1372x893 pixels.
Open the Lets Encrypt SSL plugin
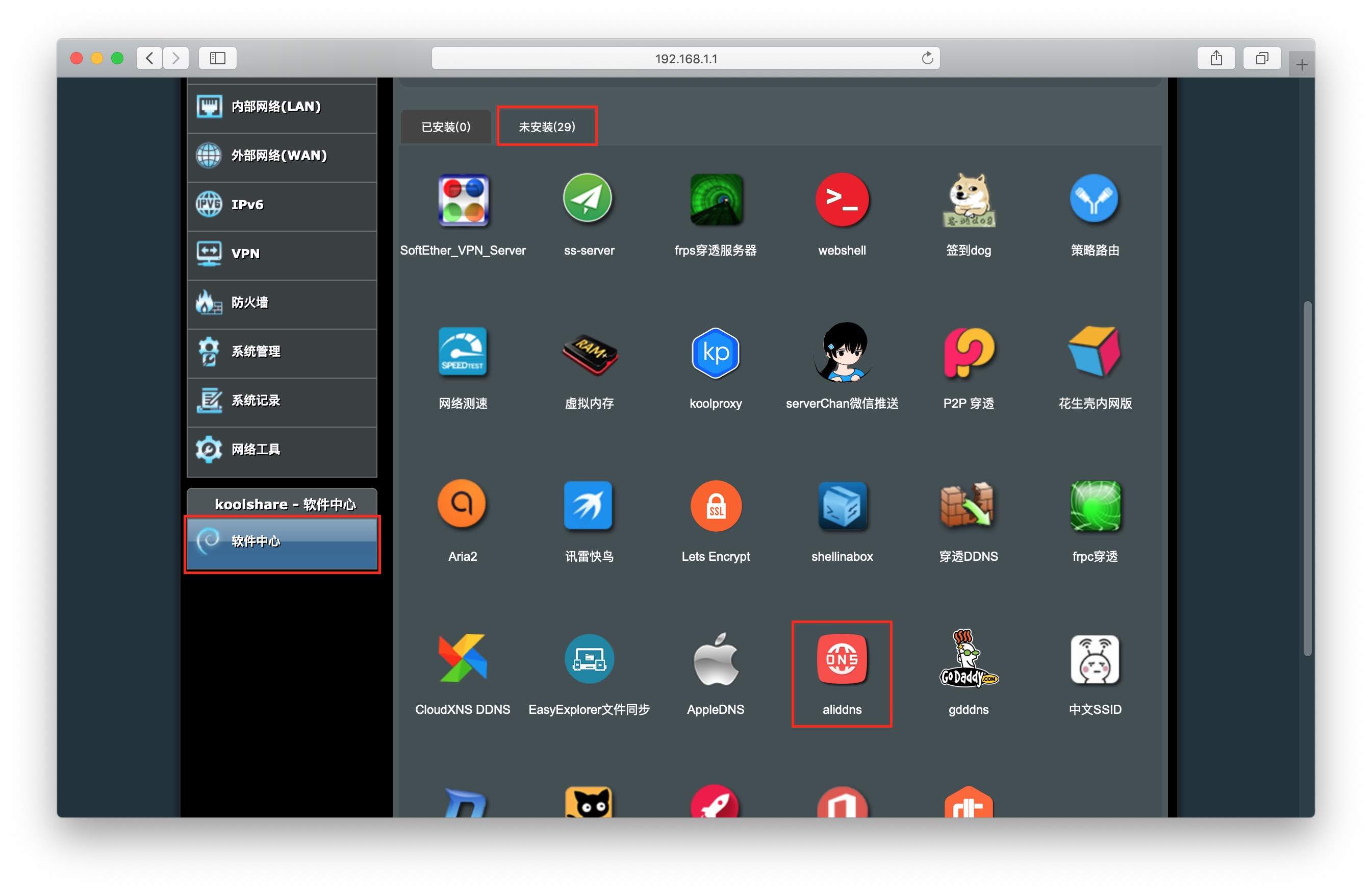pos(715,505)
